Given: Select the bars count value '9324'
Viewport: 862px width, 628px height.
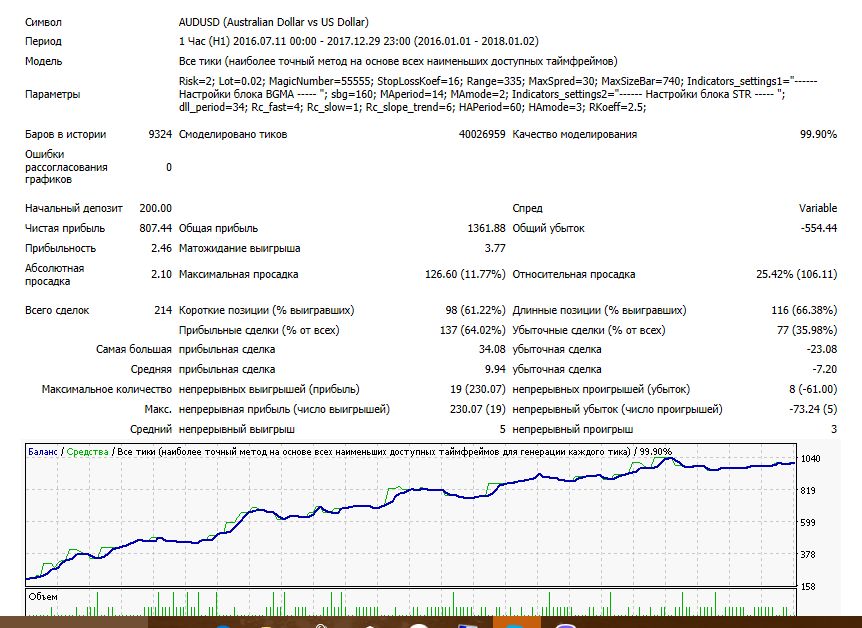Looking at the screenshot, I should point(160,134).
